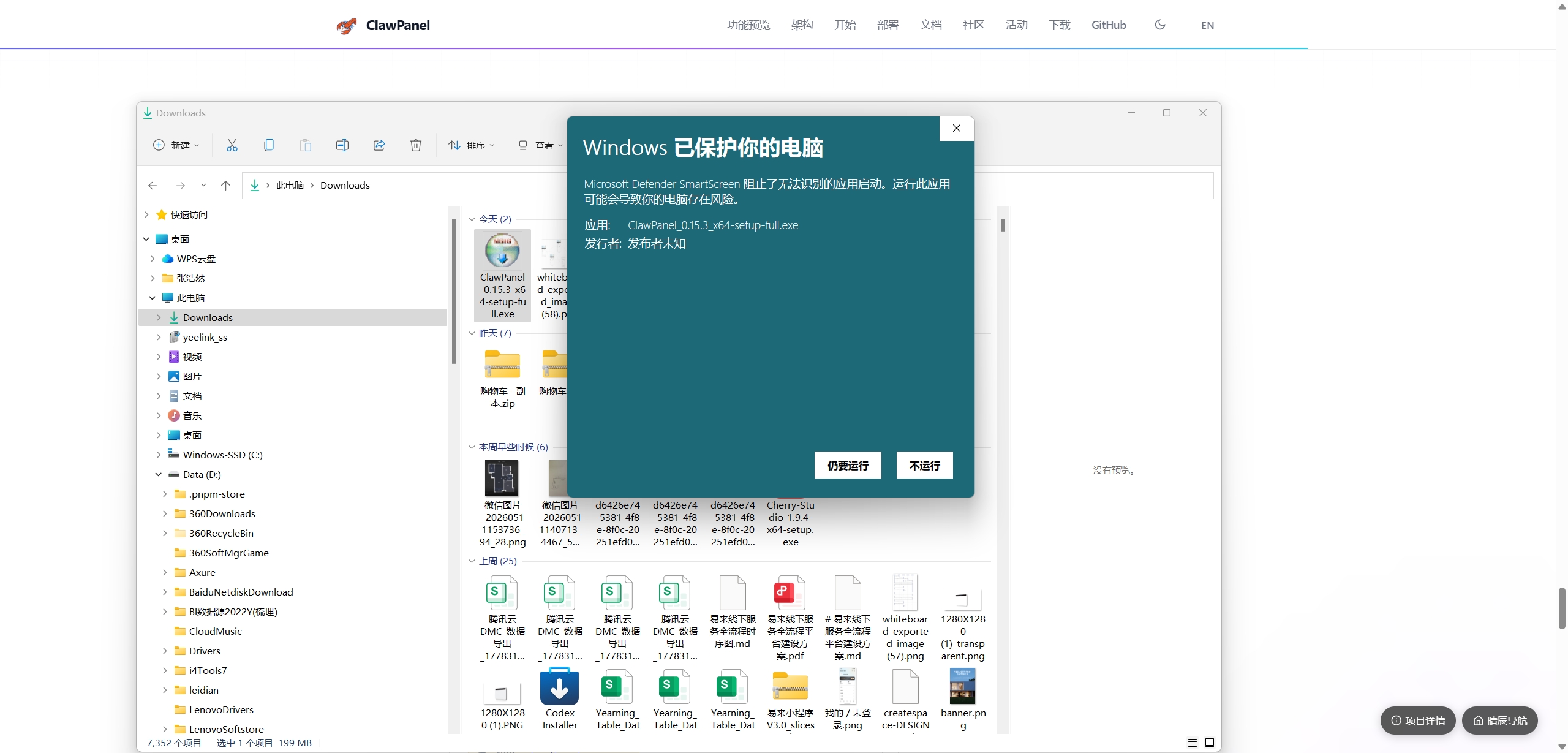Click the 晴辰导航 floating button
Screen dimensions: 1568x753
coord(1500,721)
